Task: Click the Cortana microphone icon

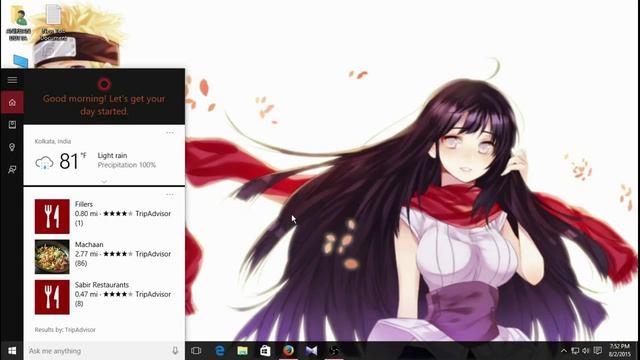Action: point(175,351)
